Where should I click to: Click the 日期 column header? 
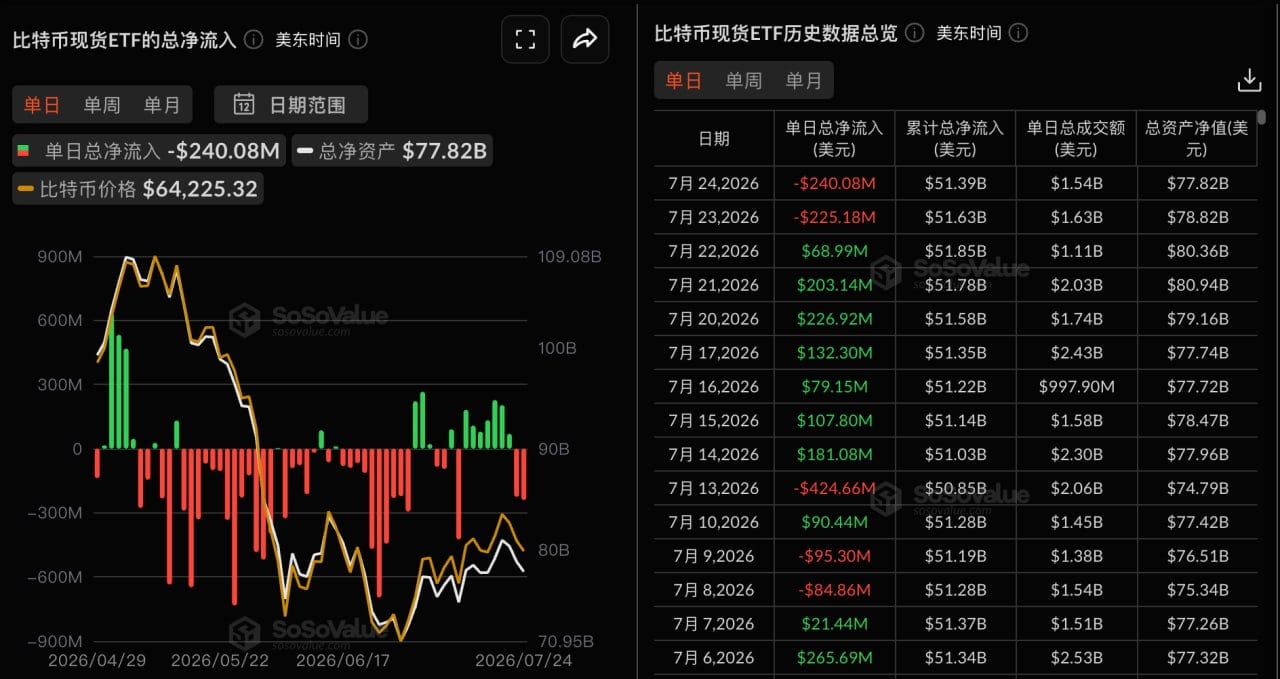coord(714,138)
